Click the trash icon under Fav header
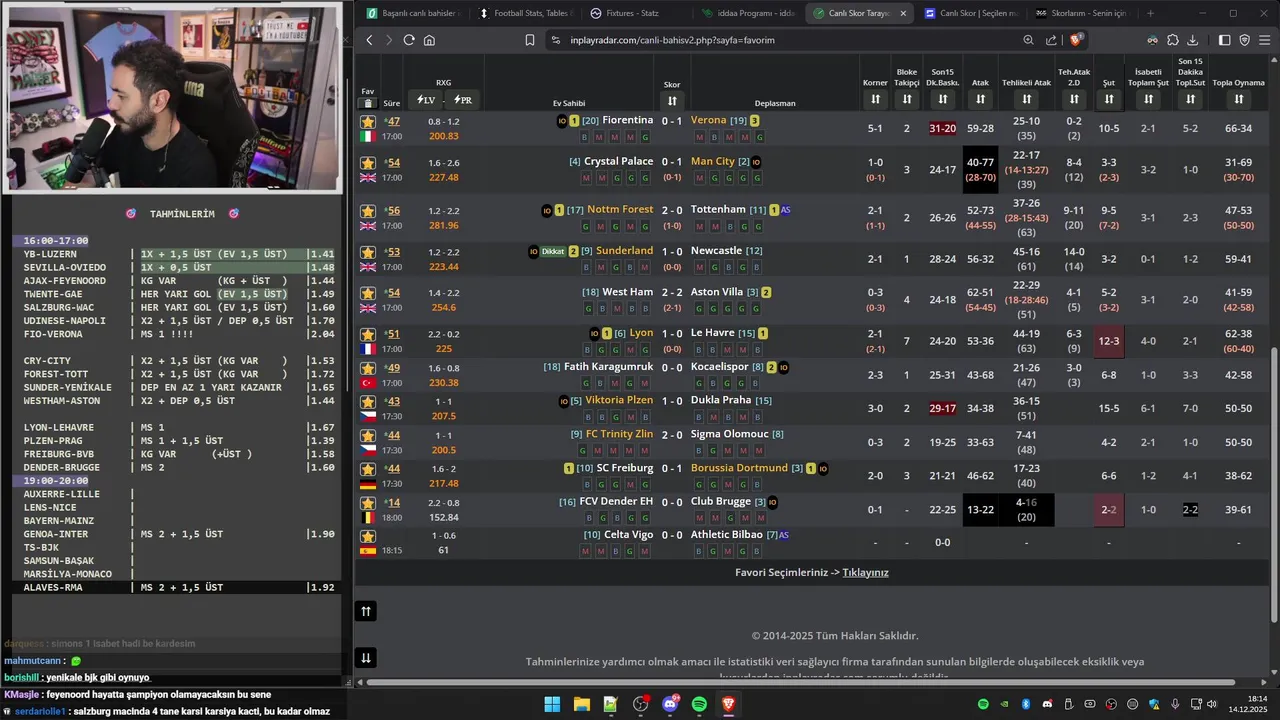The image size is (1280, 720). click(x=367, y=103)
